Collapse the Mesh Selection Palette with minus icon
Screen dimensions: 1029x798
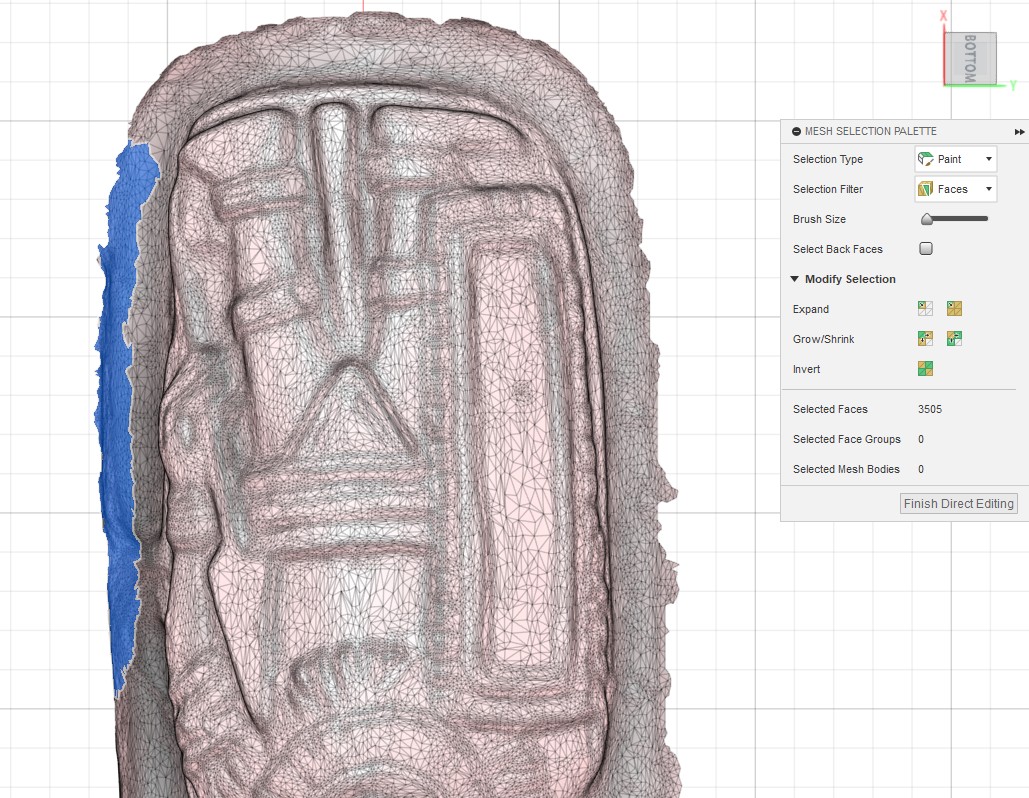click(x=796, y=132)
